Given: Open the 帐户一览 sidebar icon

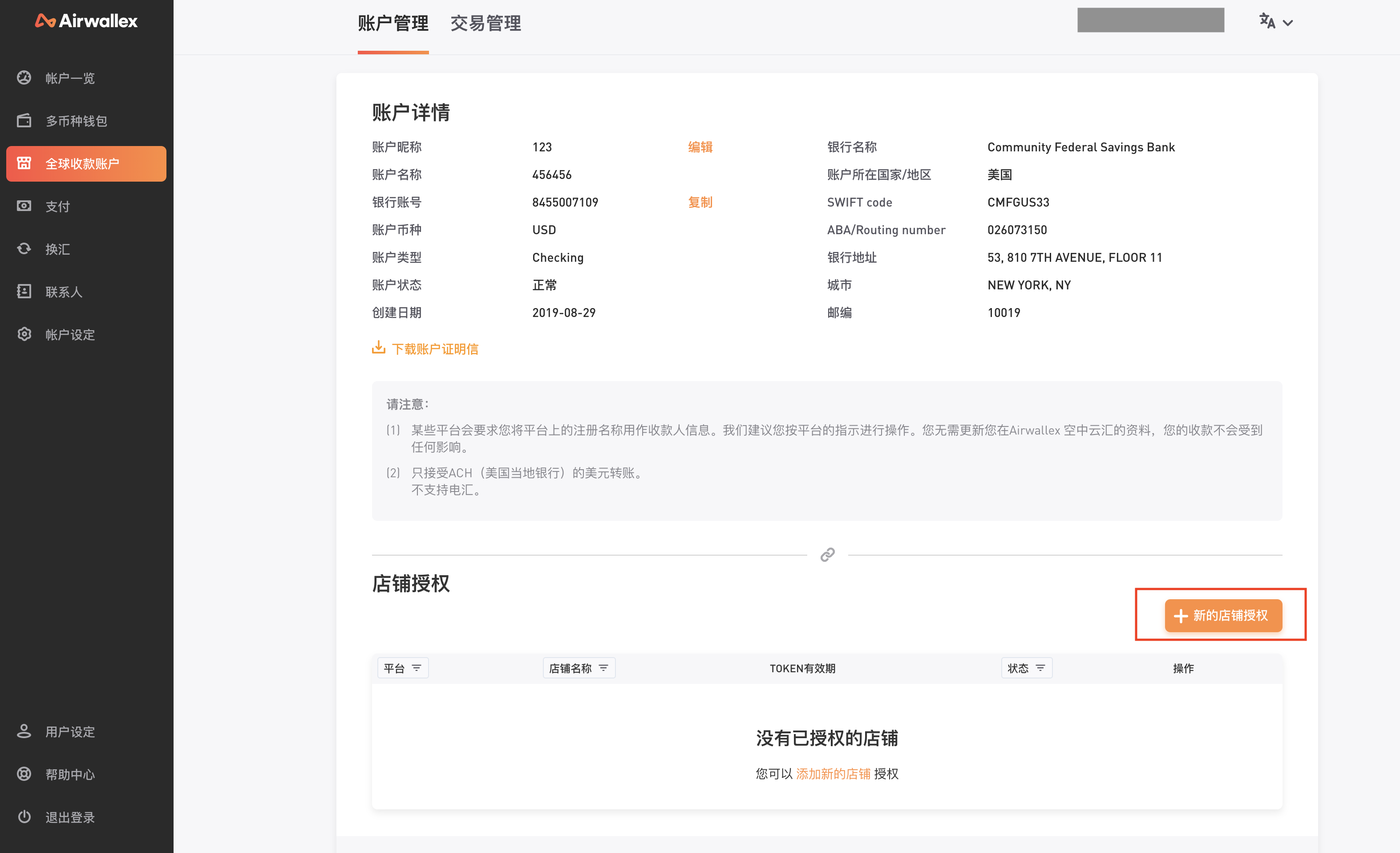Looking at the screenshot, I should coord(24,78).
